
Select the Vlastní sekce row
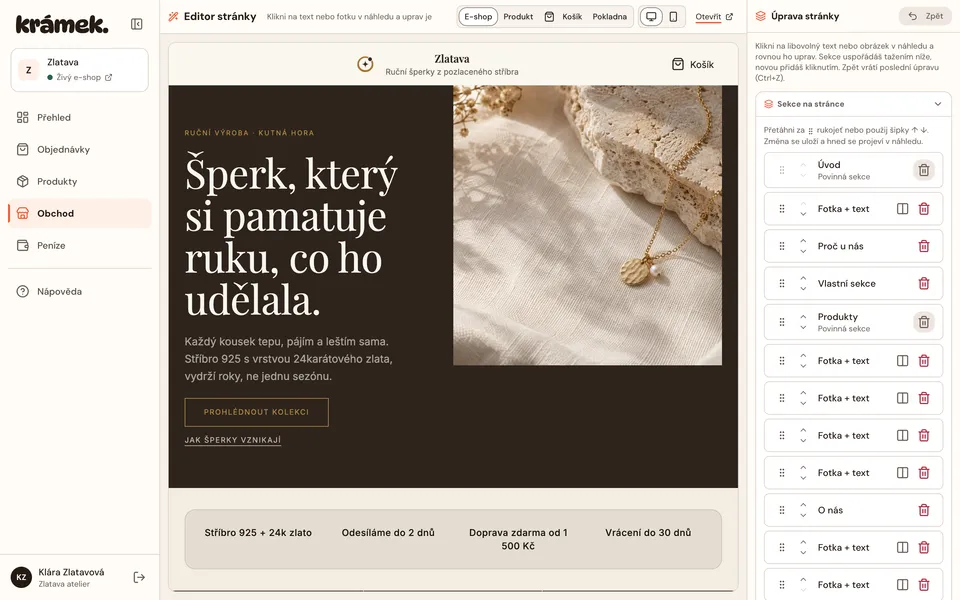point(853,283)
